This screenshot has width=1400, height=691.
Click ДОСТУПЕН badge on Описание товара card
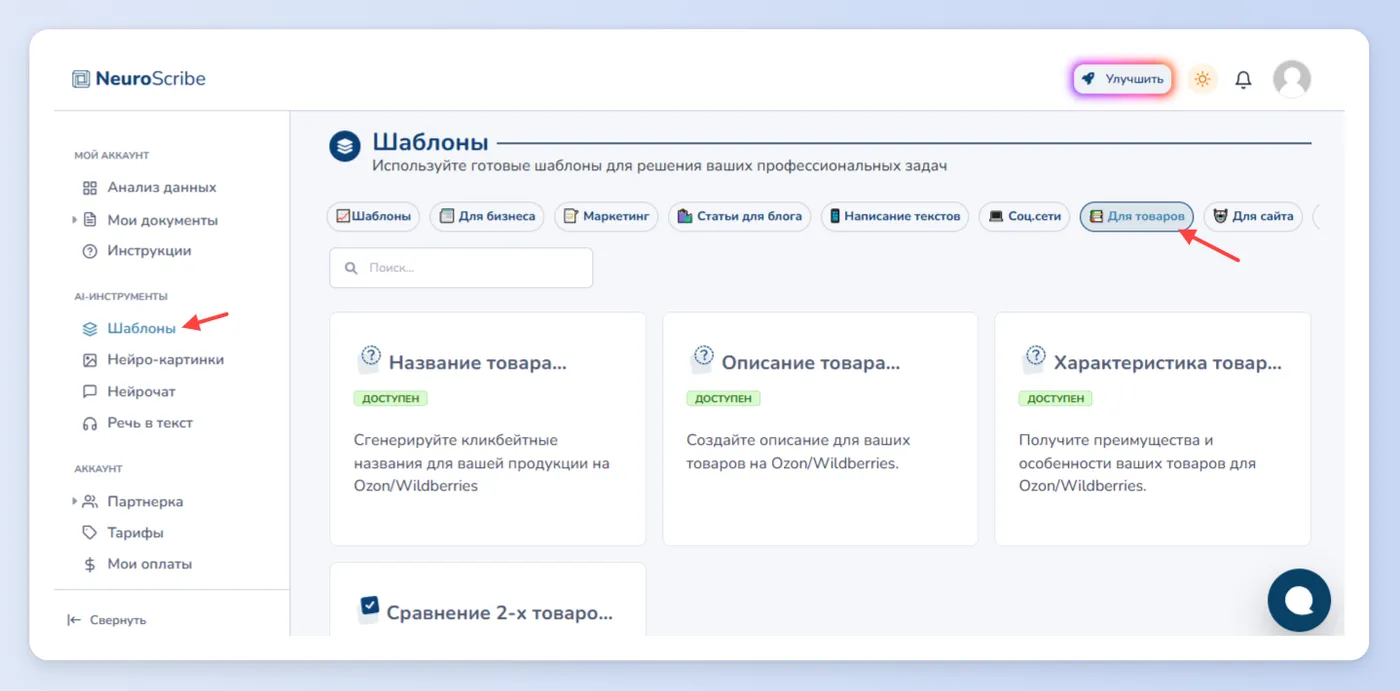click(724, 398)
